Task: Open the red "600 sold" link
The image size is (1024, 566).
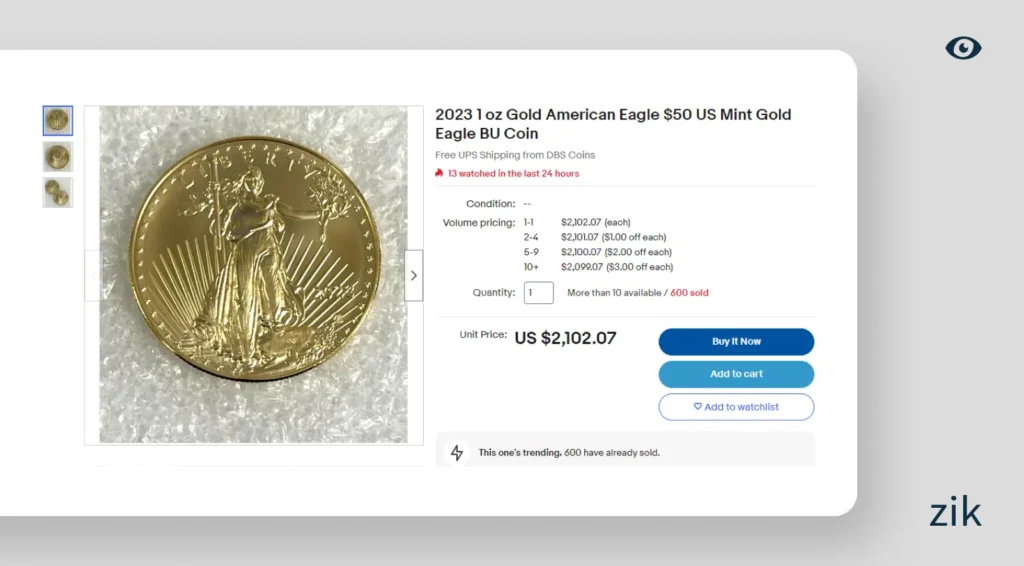Action: tap(689, 293)
